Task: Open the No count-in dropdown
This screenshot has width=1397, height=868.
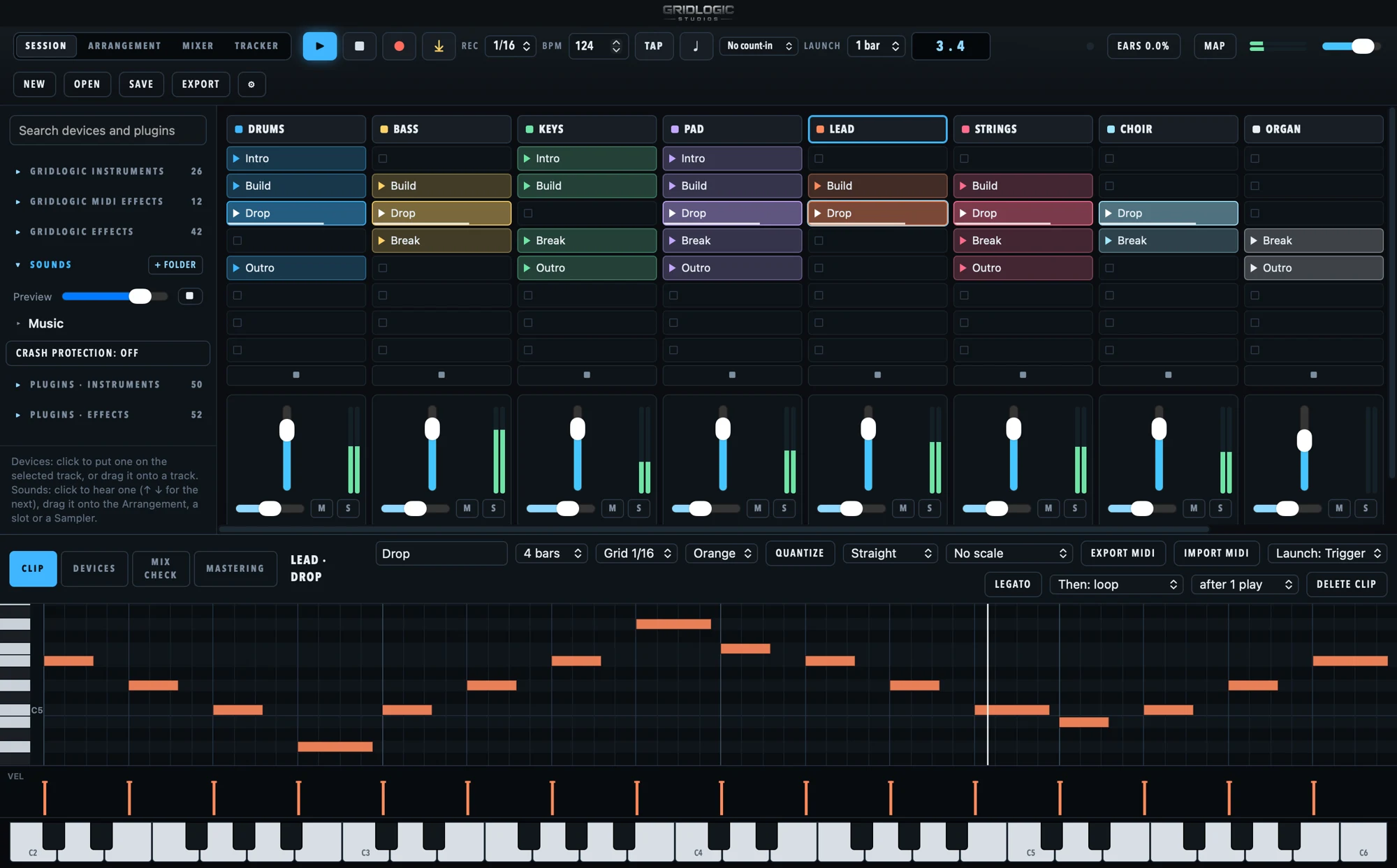Action: [759, 46]
